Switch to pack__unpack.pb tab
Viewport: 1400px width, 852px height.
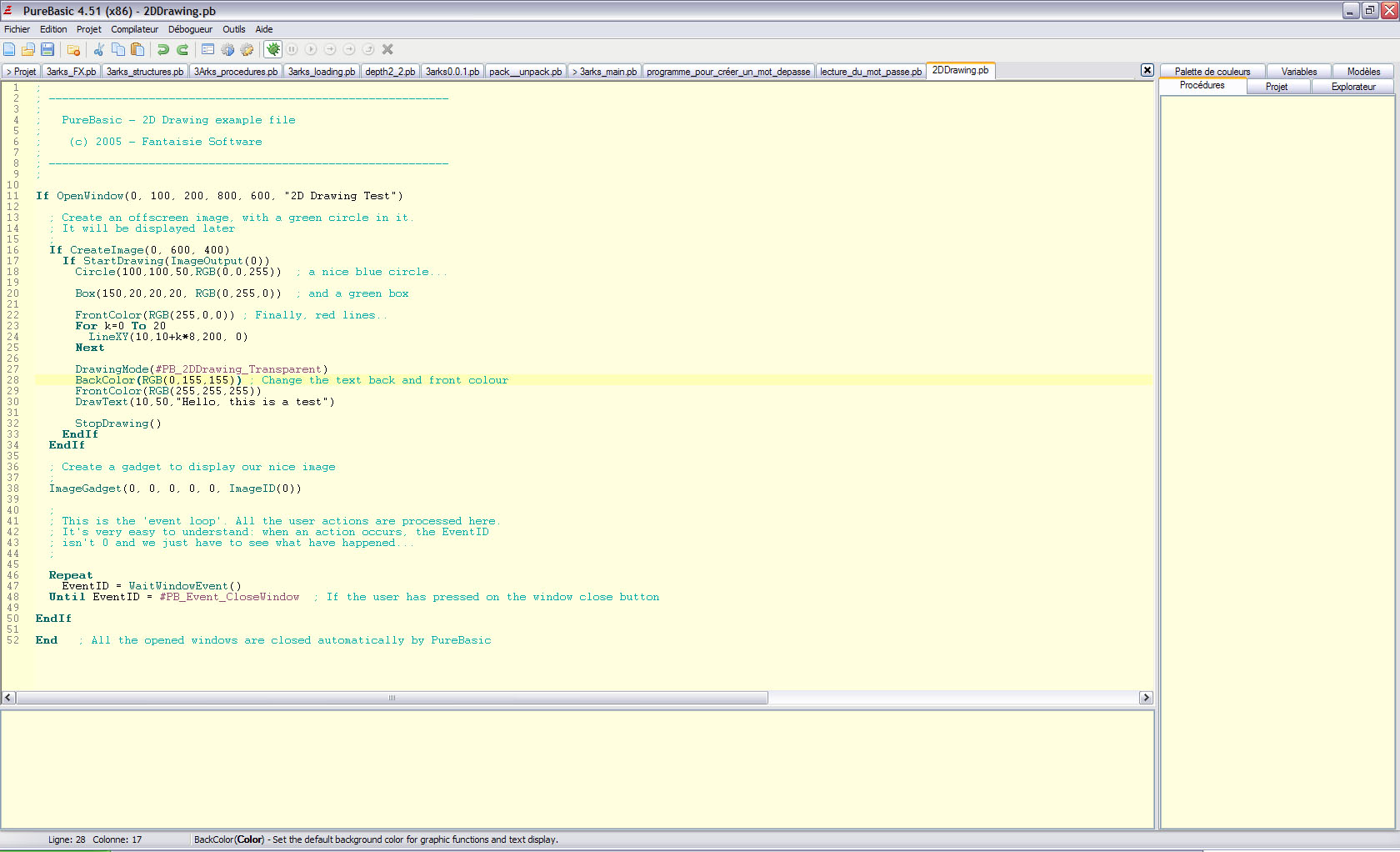[526, 72]
